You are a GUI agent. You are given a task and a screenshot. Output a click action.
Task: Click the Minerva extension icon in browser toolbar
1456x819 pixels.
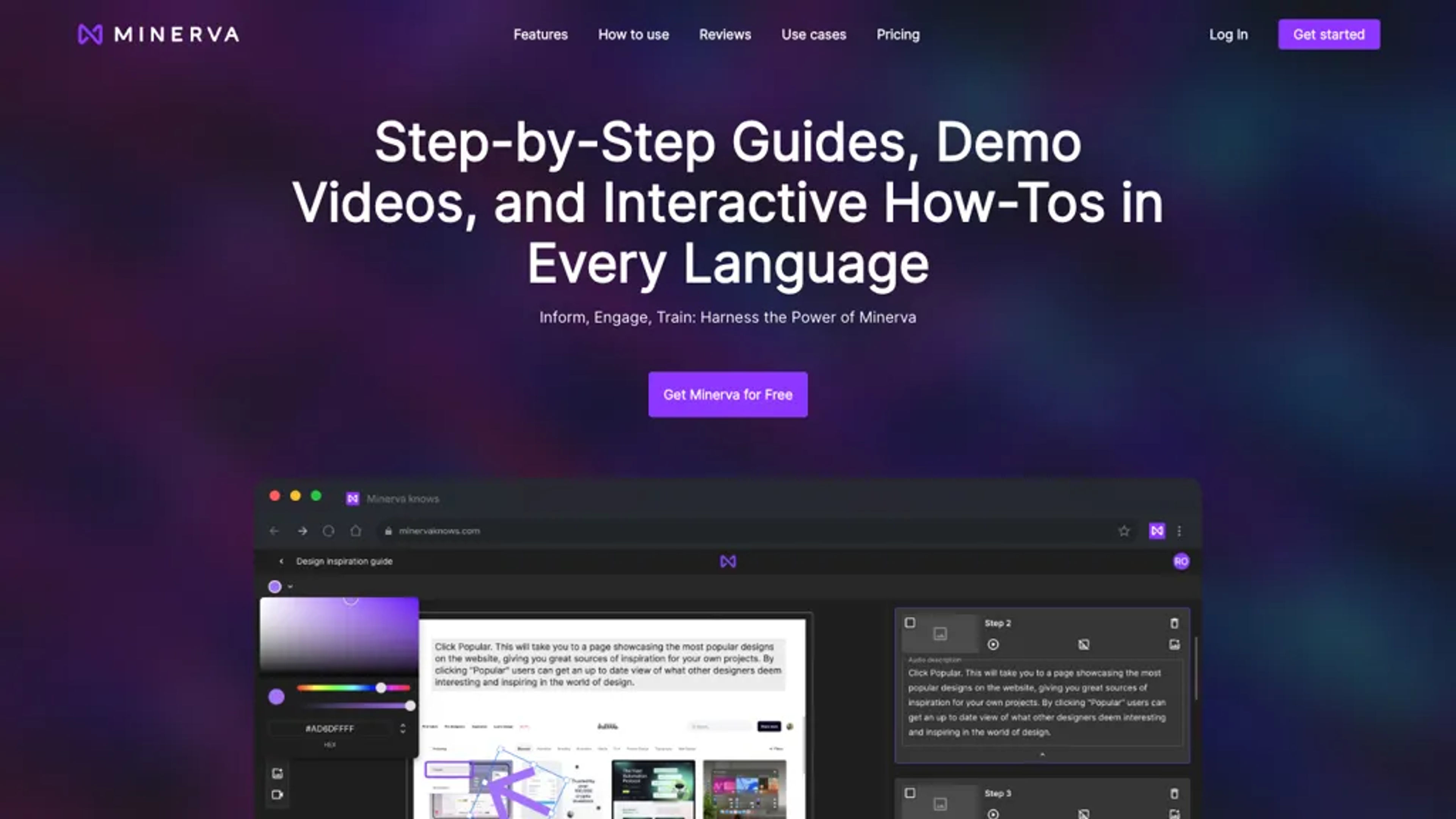(1157, 530)
